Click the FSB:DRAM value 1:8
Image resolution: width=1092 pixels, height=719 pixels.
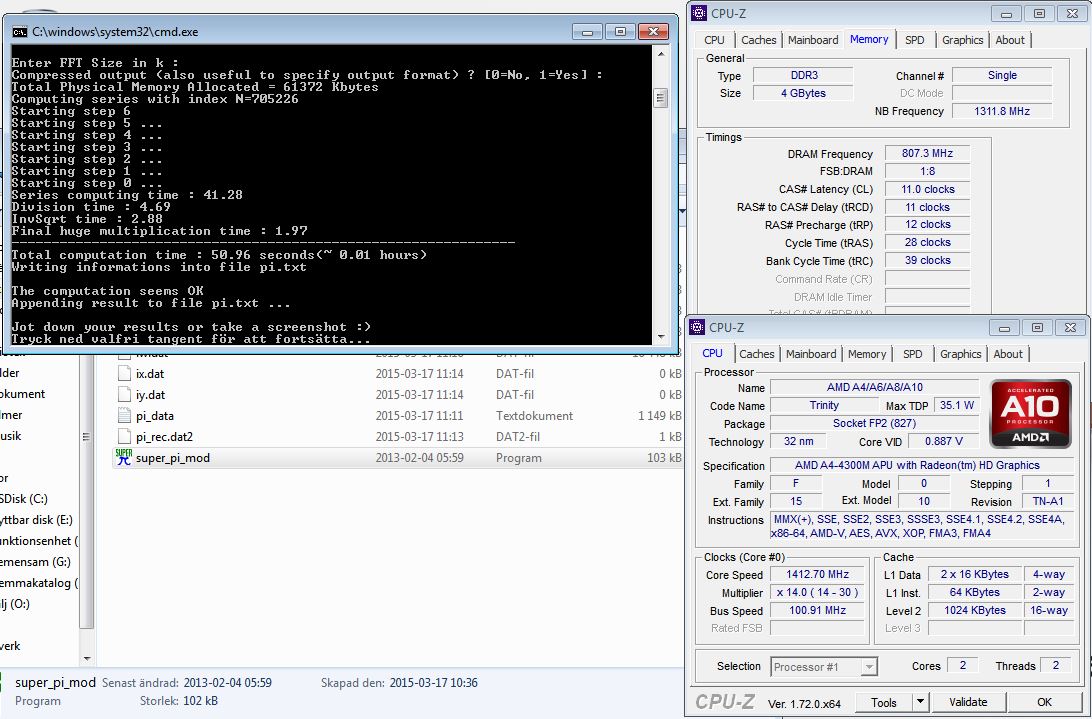tap(927, 171)
